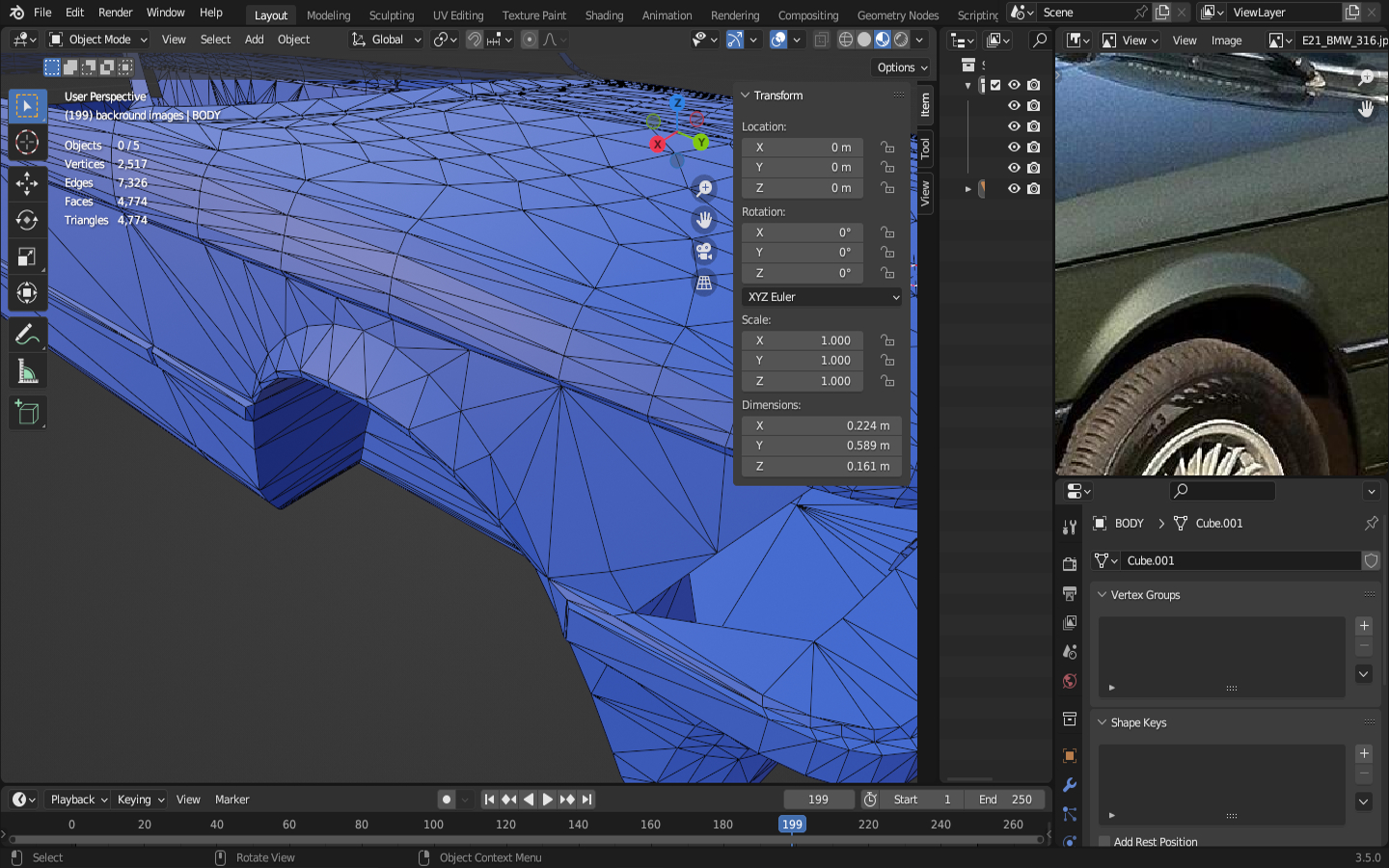
Task: Activate the Rotate tool
Action: [27, 220]
